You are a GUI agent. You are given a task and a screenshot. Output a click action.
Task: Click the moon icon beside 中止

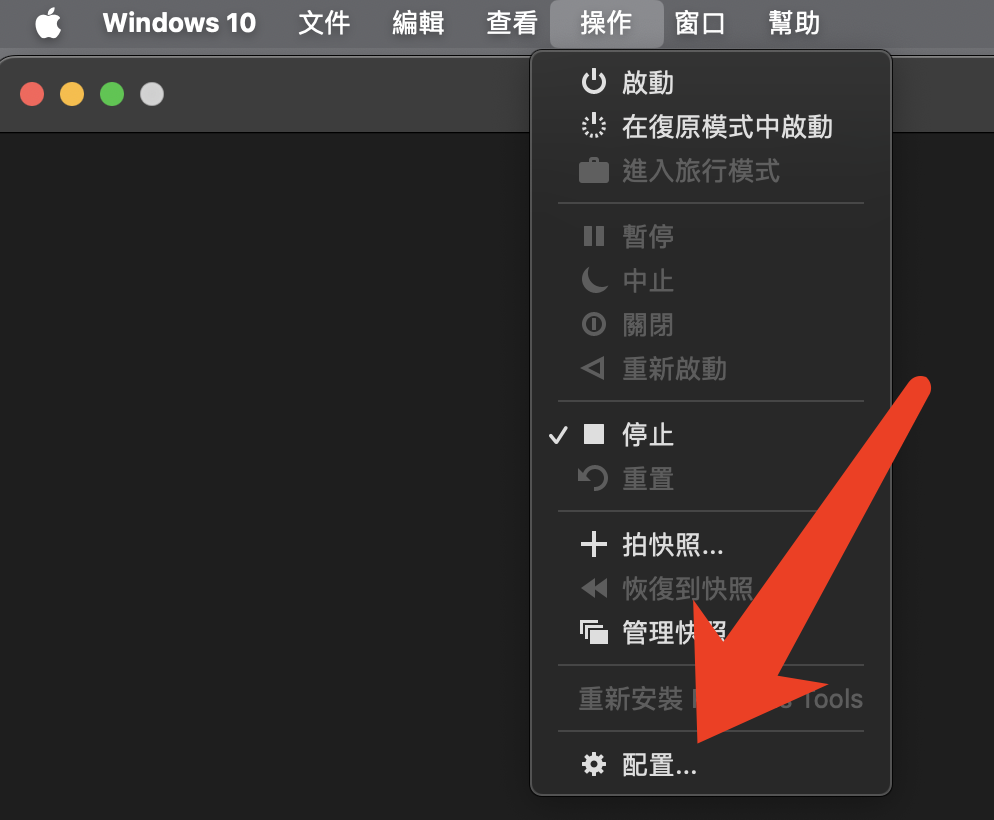[x=594, y=280]
